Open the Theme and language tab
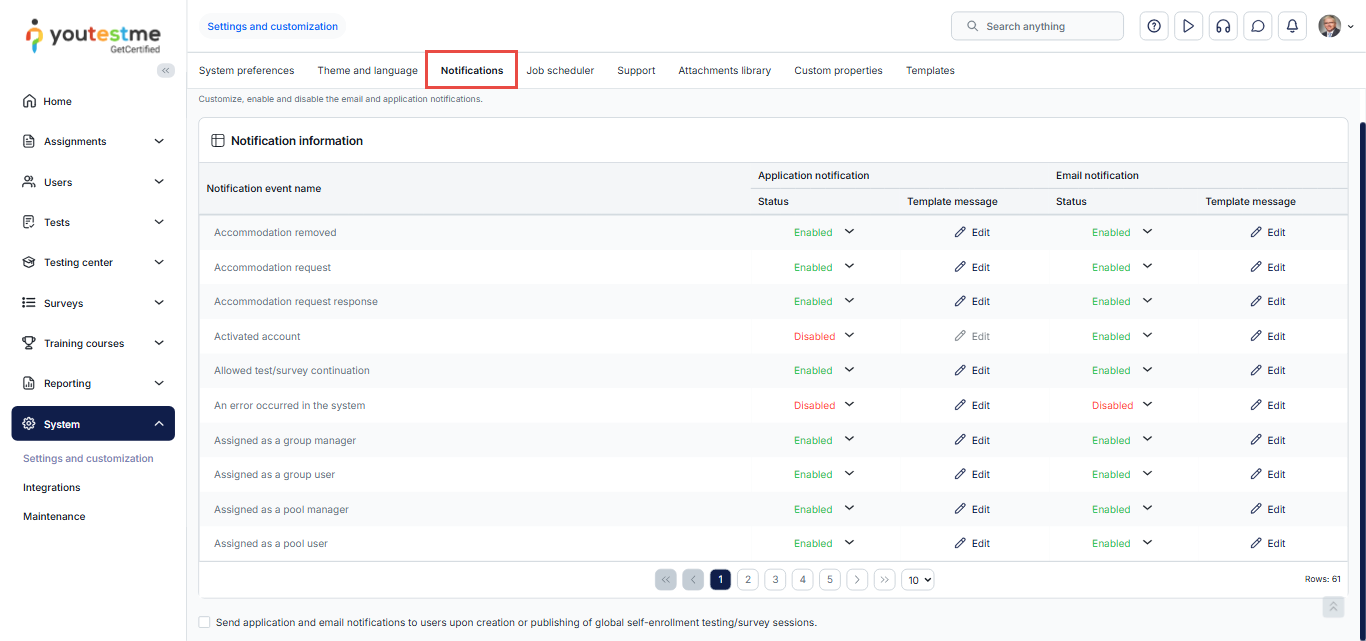This screenshot has height=641, width=1366. [x=367, y=70]
